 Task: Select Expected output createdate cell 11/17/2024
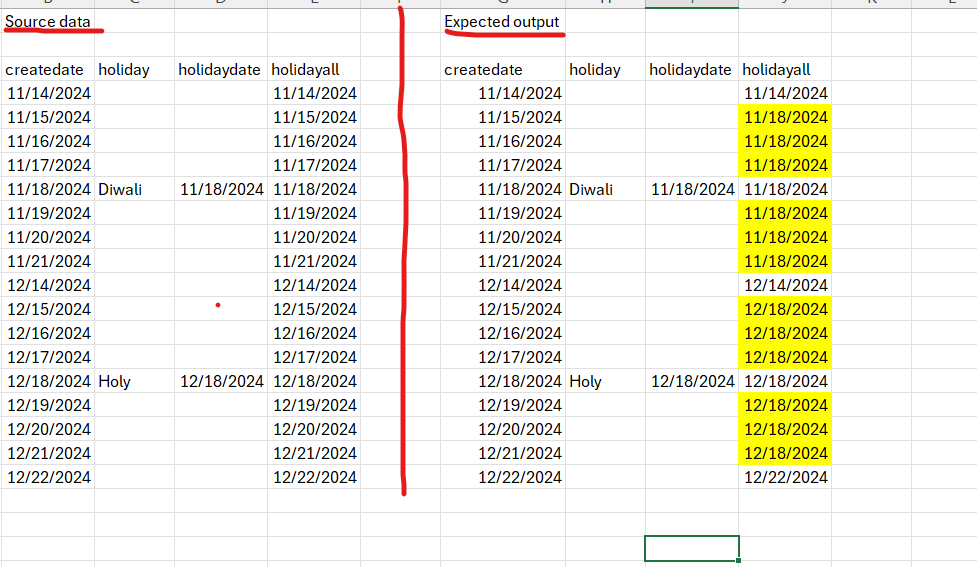point(503,165)
